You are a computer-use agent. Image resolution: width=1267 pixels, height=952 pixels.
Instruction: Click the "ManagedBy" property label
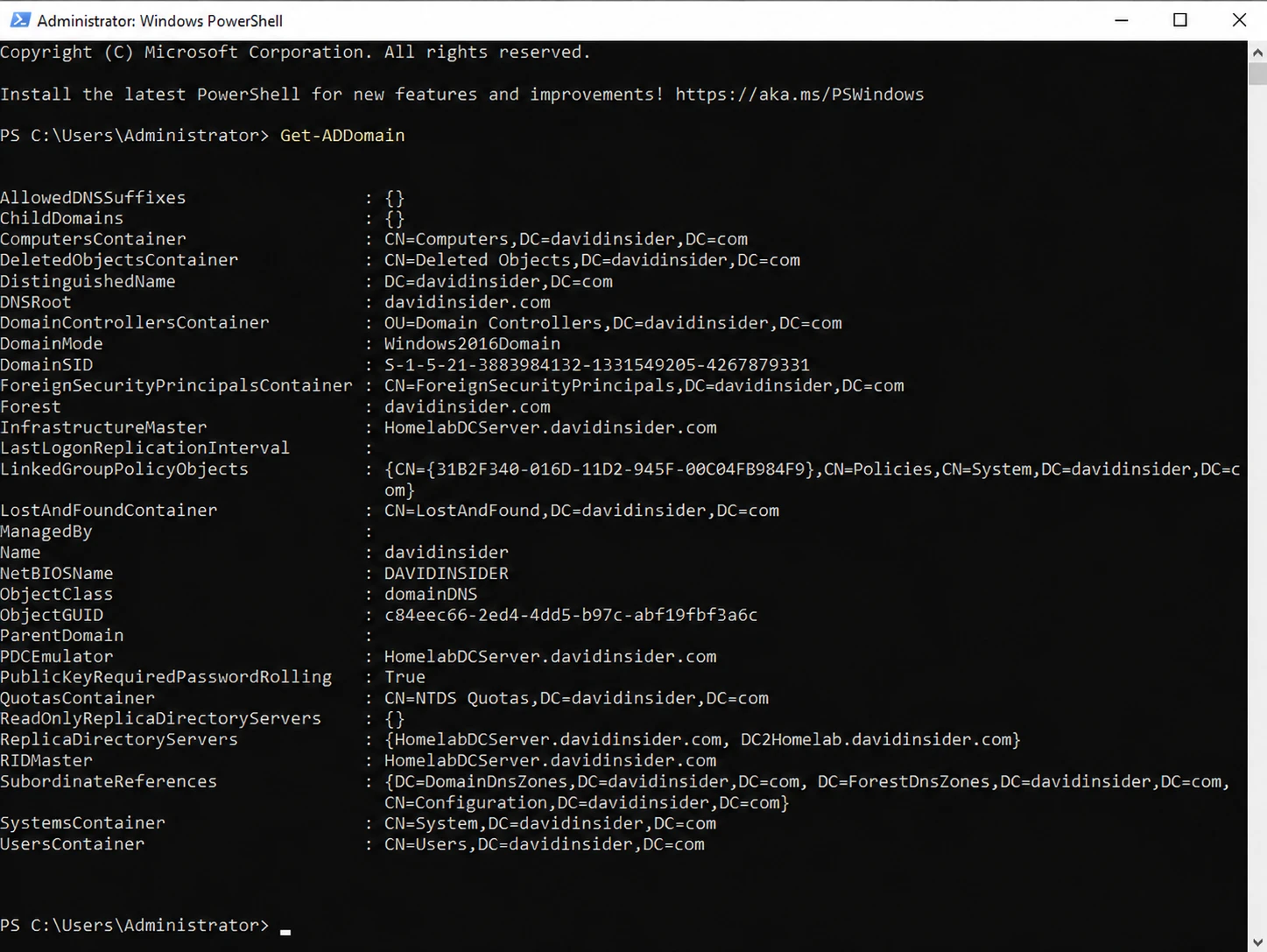click(x=46, y=532)
